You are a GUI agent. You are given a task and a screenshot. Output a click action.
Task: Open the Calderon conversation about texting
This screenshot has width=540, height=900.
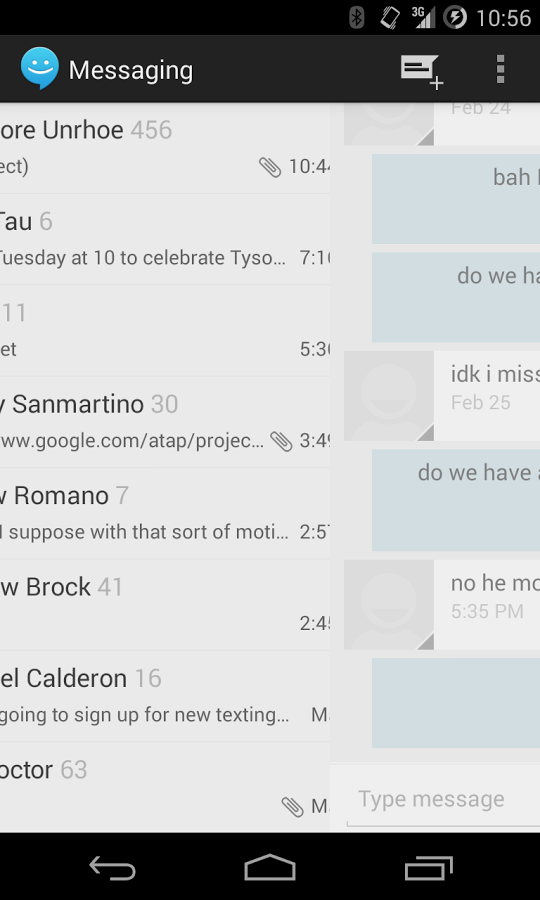[165, 696]
